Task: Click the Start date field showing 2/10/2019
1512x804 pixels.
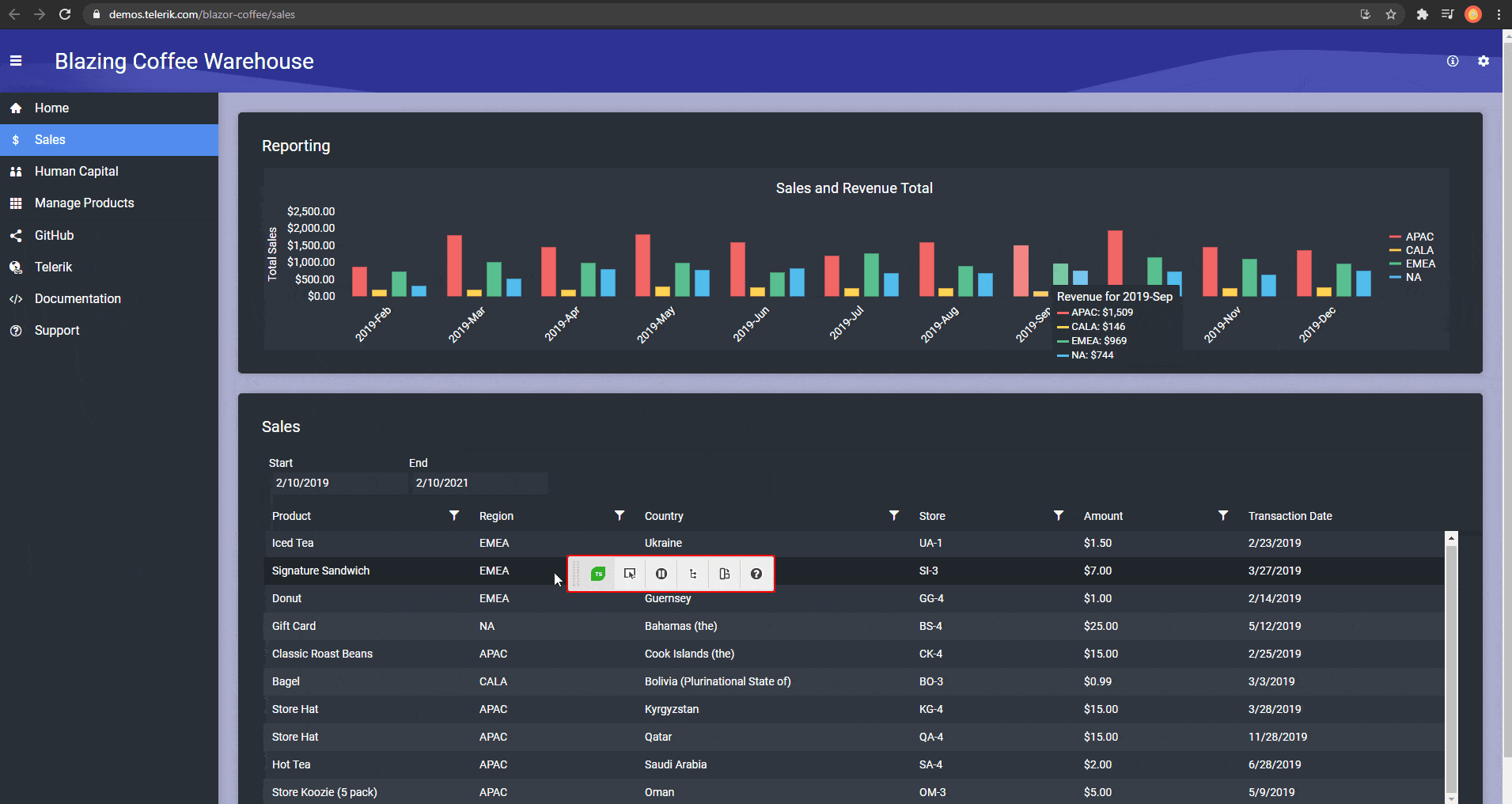Action: pos(338,483)
